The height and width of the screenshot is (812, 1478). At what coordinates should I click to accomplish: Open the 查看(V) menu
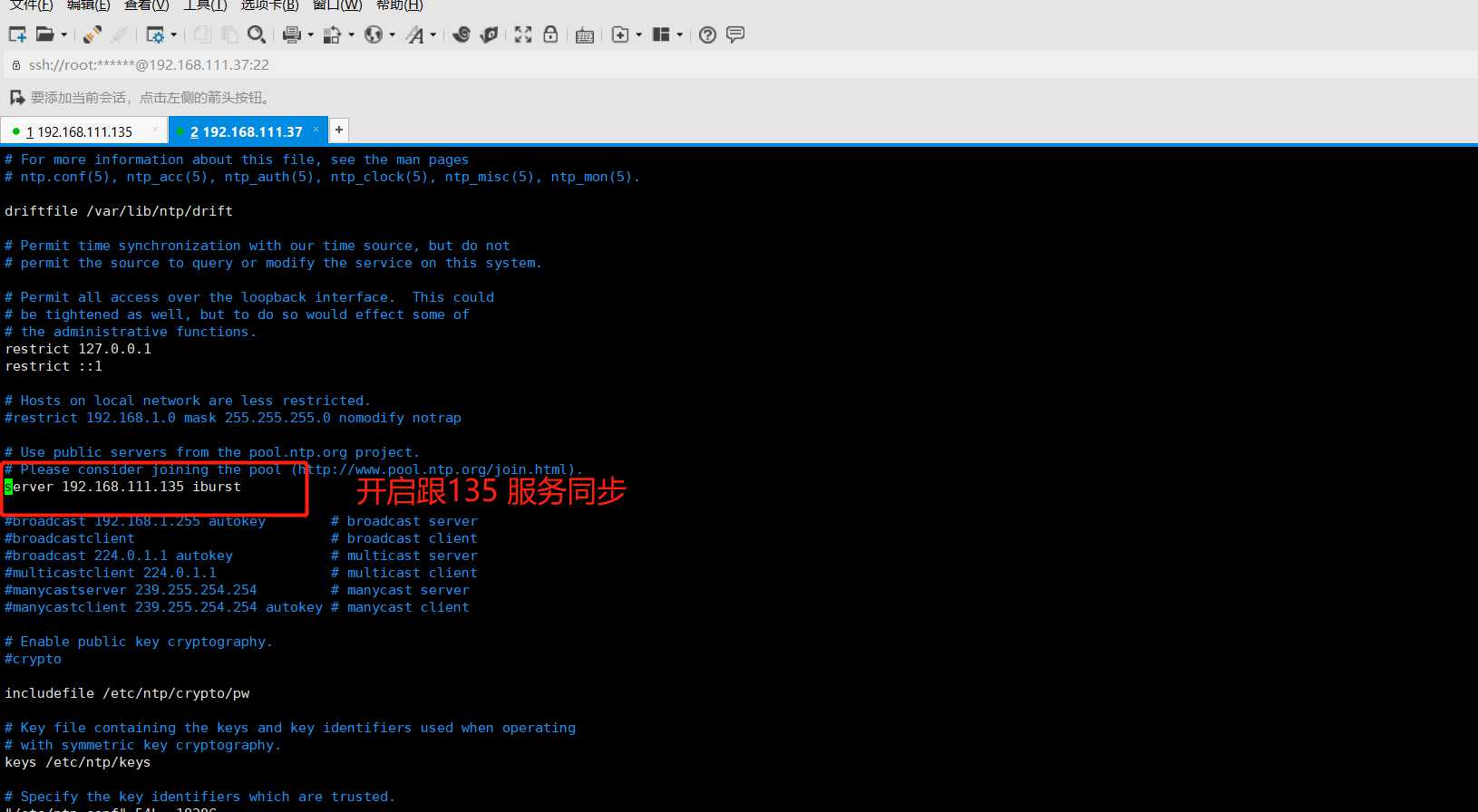[x=147, y=5]
